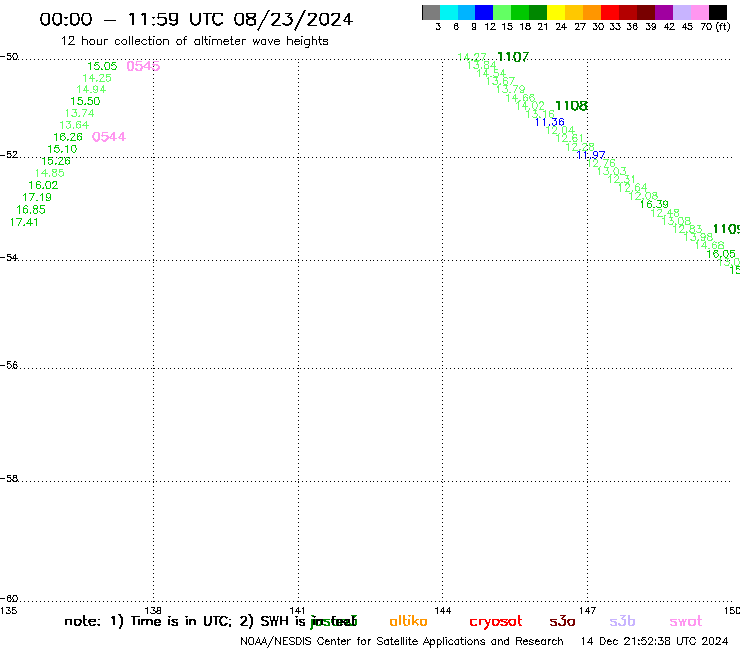Click the wave height value 16.85
The height and width of the screenshot is (650, 740).
tap(31, 210)
